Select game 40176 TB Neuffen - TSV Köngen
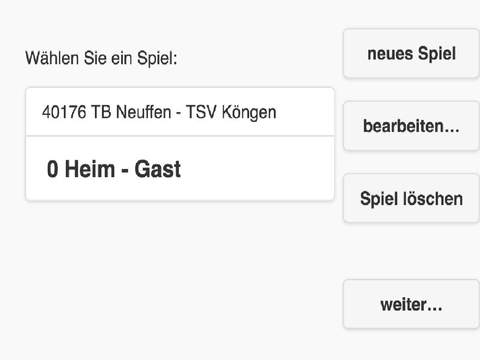Viewport: 480px width, 360px height. pos(180,112)
